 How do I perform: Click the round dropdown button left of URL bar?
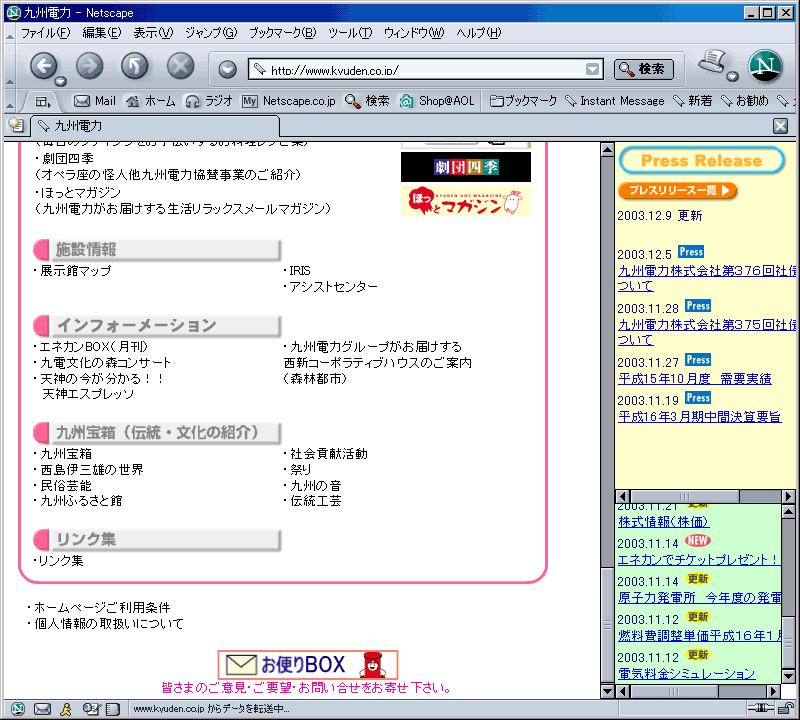pos(228,69)
